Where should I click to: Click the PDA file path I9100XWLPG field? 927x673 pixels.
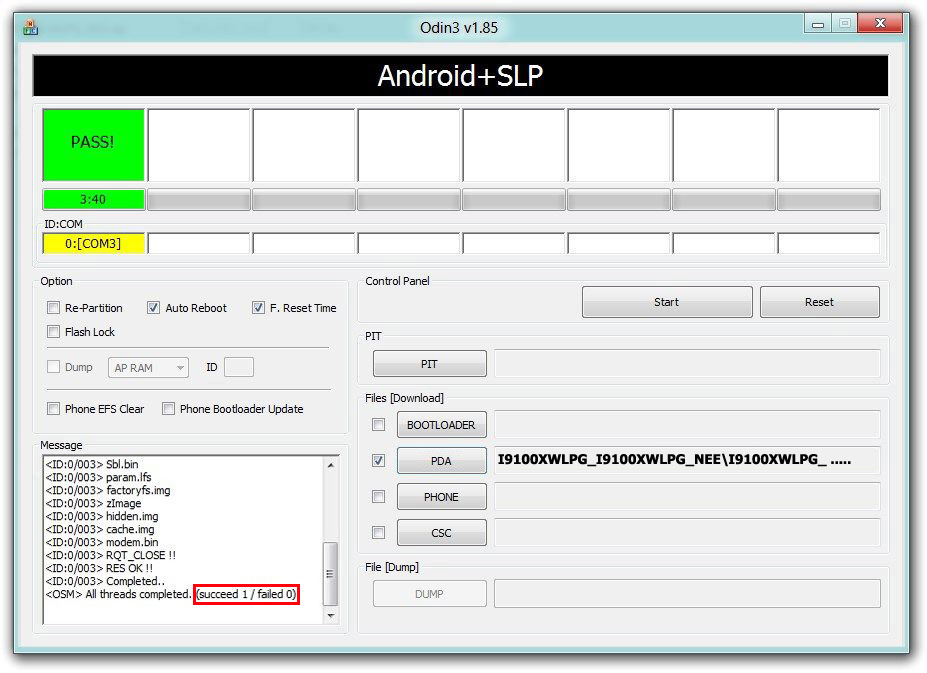pyautogui.click(x=687, y=461)
